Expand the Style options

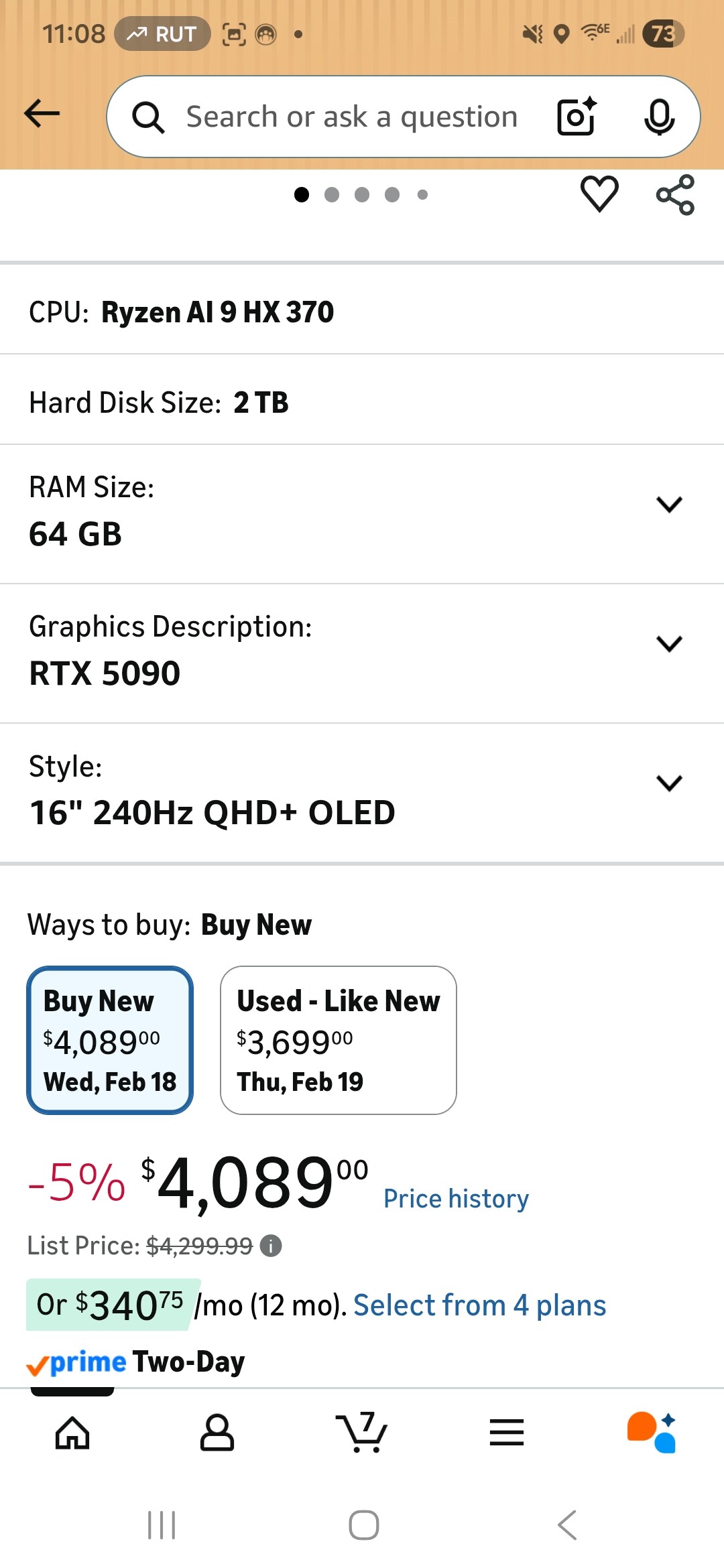click(x=669, y=783)
